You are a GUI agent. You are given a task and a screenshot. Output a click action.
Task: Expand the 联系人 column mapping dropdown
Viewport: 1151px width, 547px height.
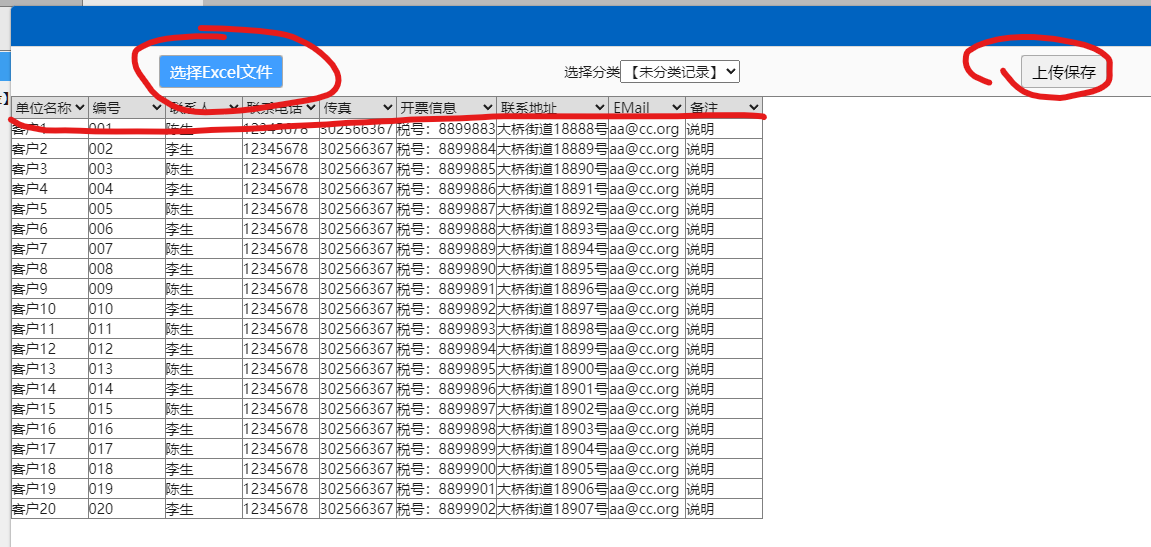coord(204,107)
